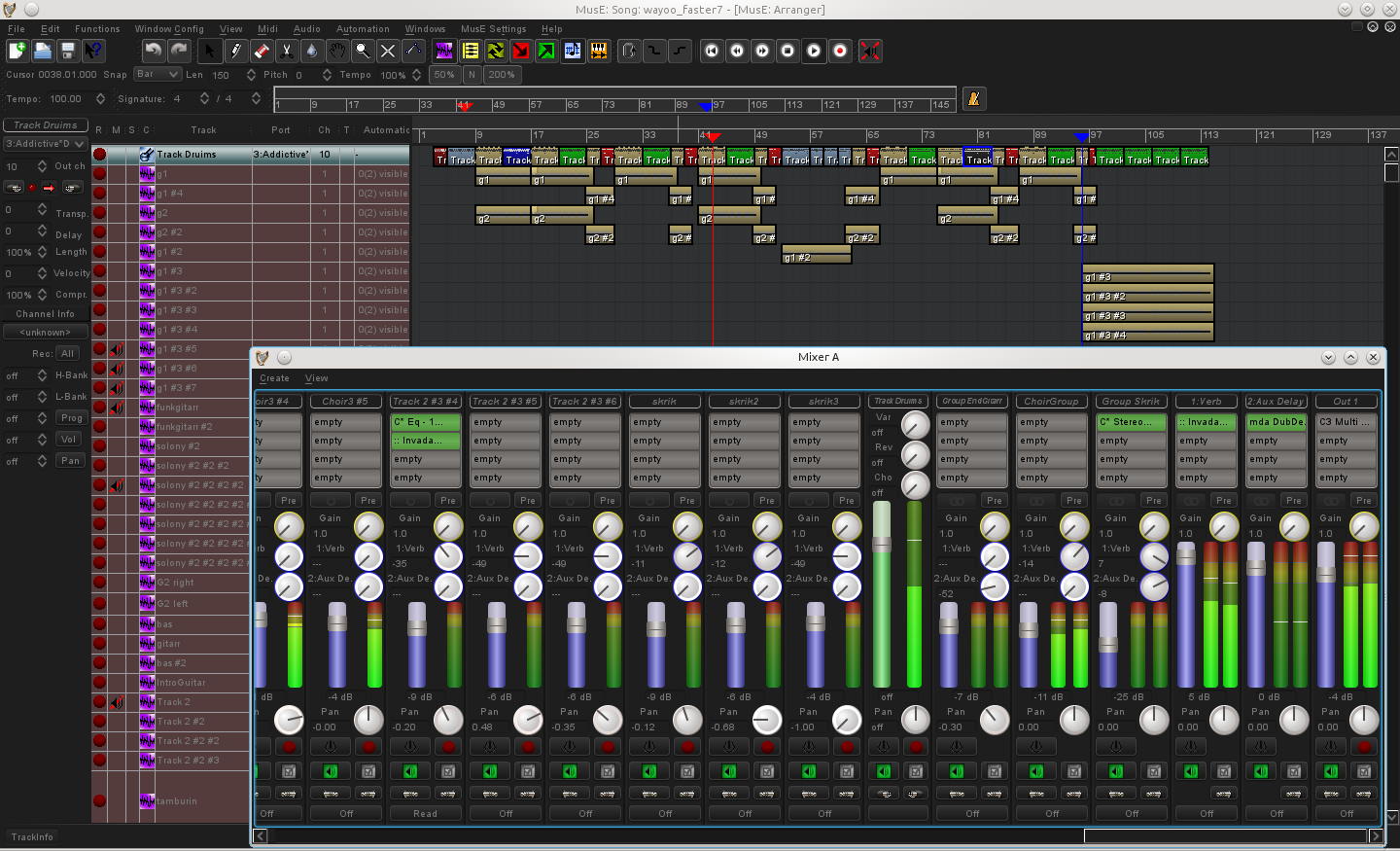Viewport: 1400px width, 851px height.
Task: Open the unknown instrument dropdown
Action: (x=45, y=332)
